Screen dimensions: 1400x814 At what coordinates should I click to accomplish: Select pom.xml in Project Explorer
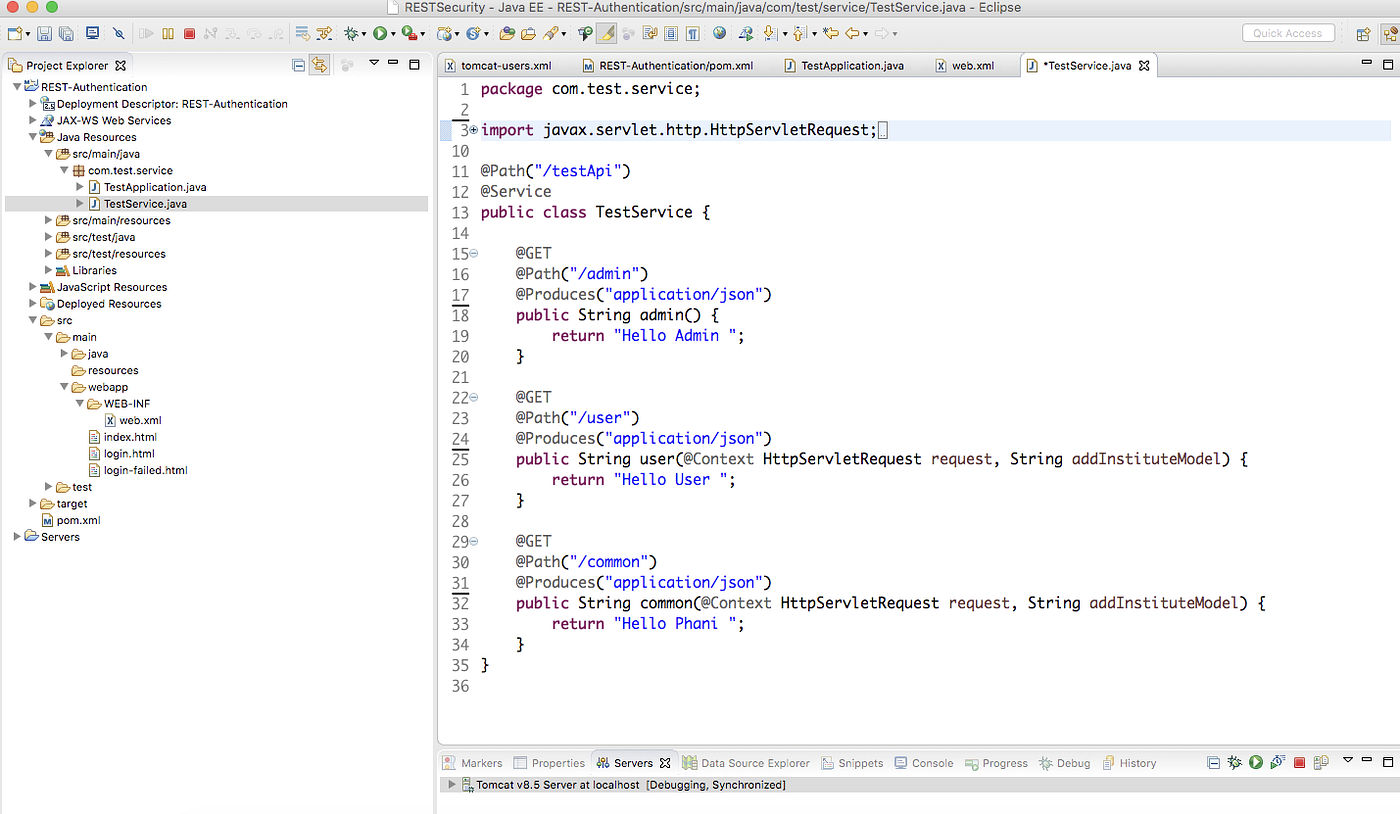[x=78, y=520]
